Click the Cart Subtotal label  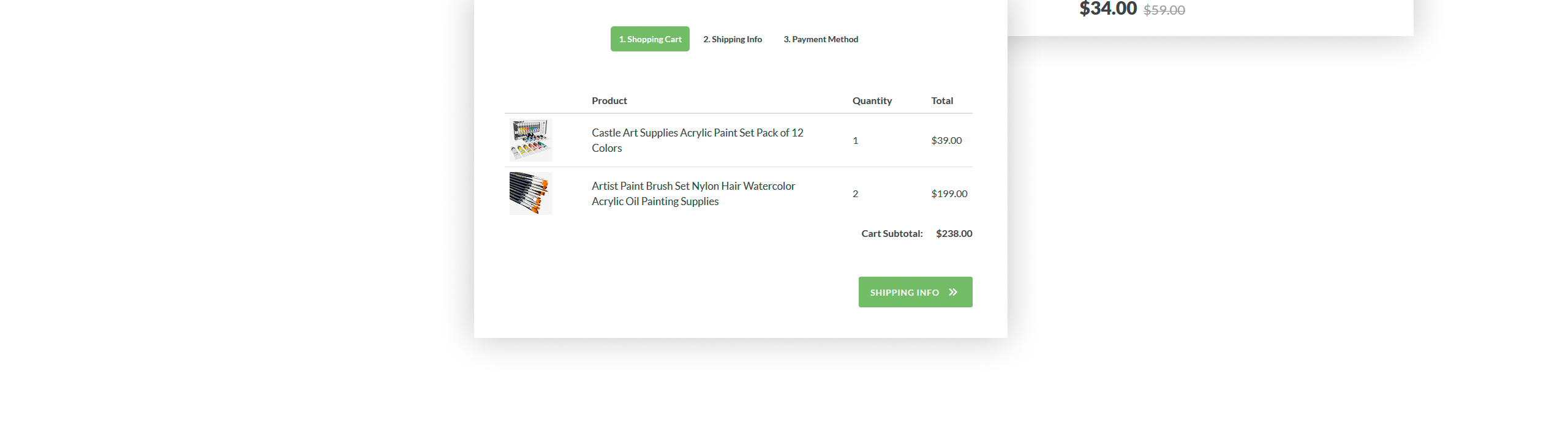point(892,233)
